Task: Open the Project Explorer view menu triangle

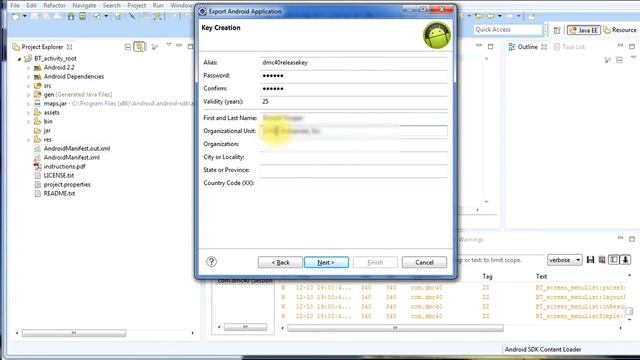Action: (x=169, y=45)
